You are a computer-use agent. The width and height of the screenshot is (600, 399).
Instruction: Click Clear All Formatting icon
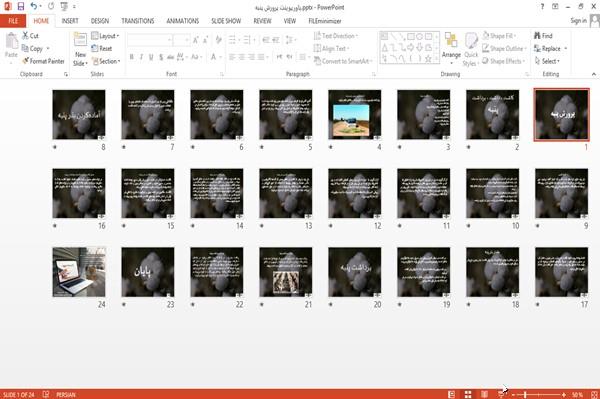coord(218,39)
